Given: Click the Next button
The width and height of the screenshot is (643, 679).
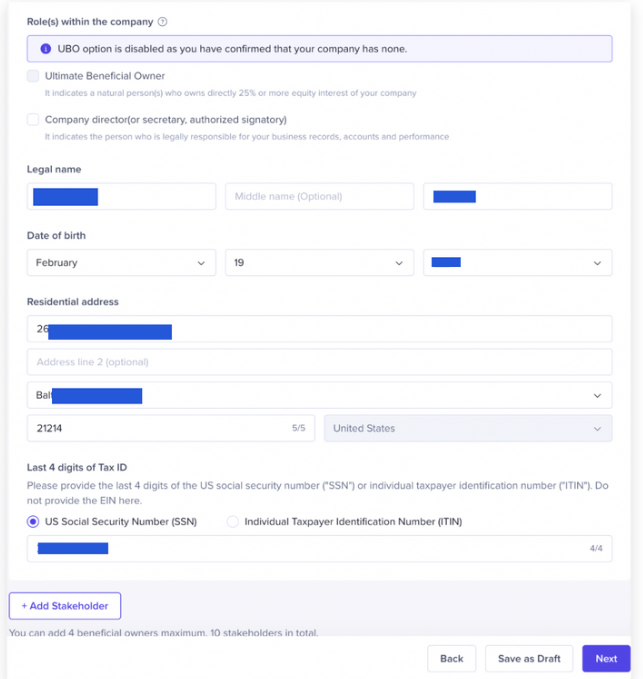Looking at the screenshot, I should 606,659.
